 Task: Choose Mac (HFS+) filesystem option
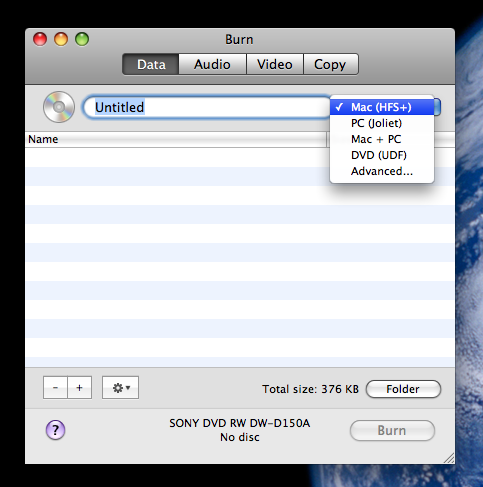tap(382, 107)
